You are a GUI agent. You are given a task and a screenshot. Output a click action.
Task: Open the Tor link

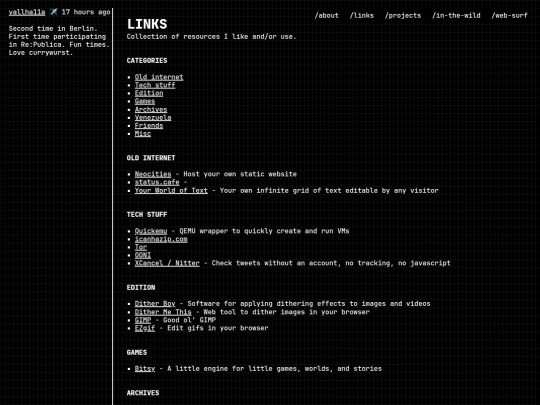point(141,247)
